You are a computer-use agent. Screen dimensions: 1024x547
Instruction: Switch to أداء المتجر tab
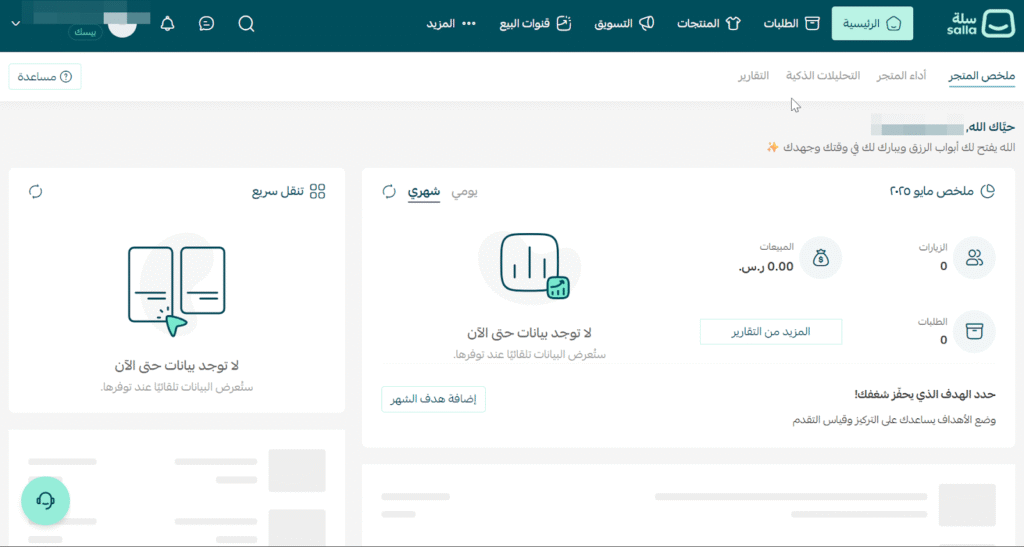click(901, 76)
